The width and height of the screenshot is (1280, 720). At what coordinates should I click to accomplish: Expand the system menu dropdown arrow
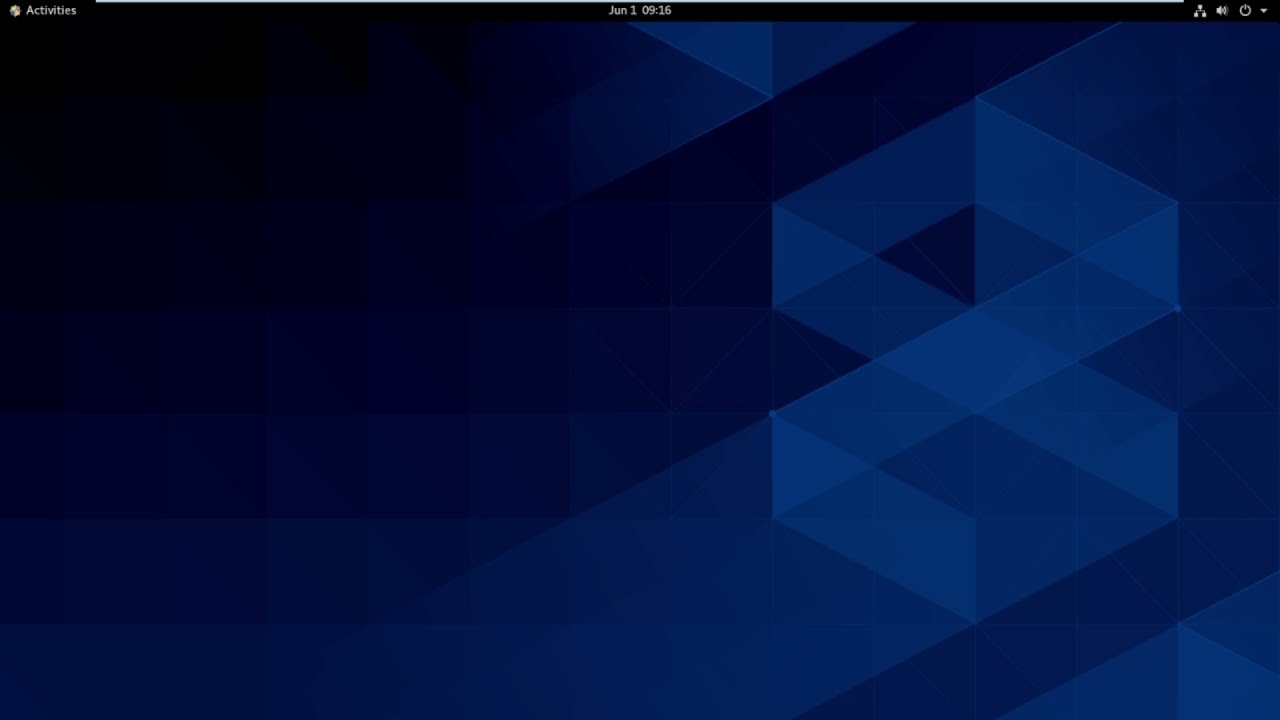pos(1263,11)
